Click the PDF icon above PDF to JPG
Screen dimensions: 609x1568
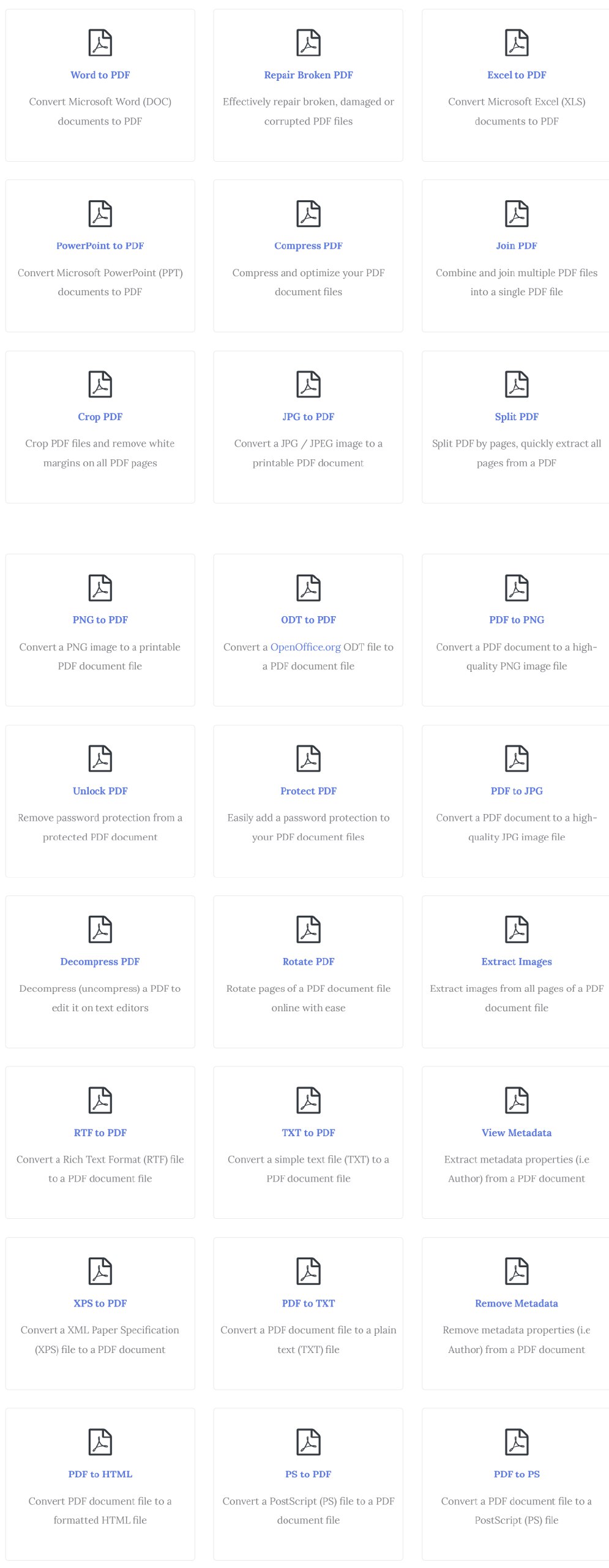[x=517, y=759]
